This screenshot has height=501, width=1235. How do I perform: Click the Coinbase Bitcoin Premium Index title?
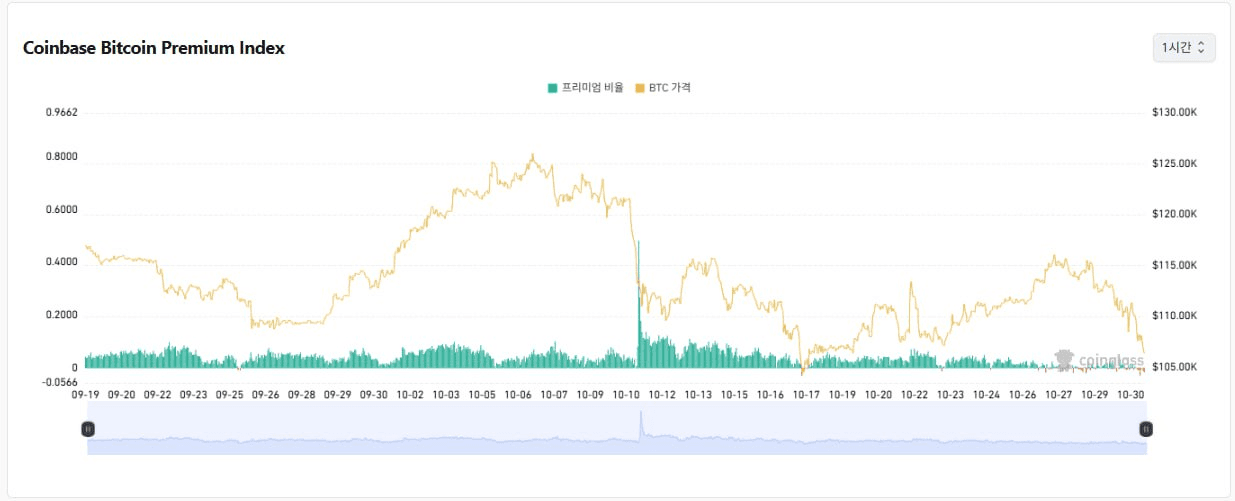click(x=154, y=48)
